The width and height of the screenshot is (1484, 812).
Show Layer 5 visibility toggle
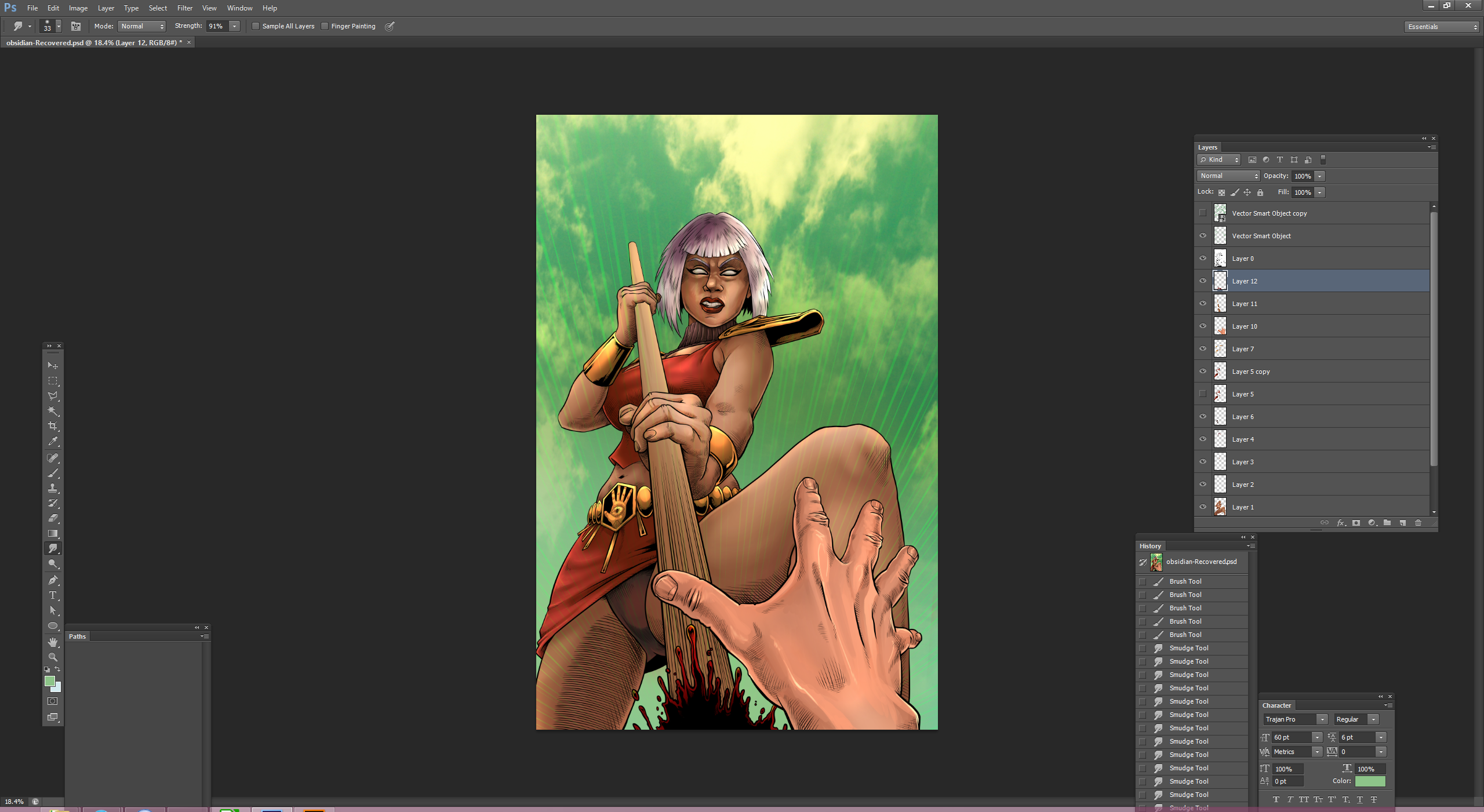[1203, 394]
